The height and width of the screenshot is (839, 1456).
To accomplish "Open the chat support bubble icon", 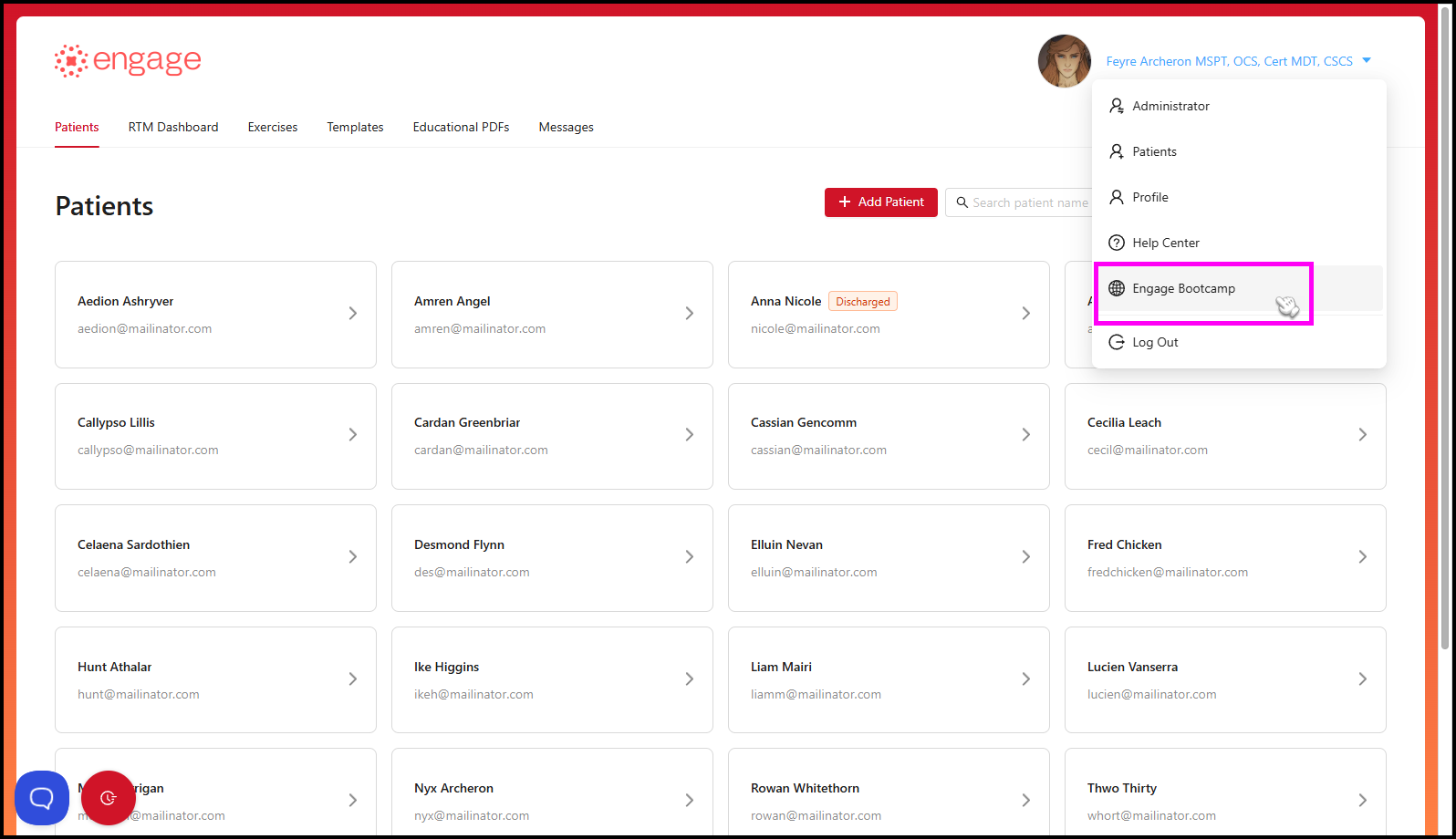I will 42,798.
